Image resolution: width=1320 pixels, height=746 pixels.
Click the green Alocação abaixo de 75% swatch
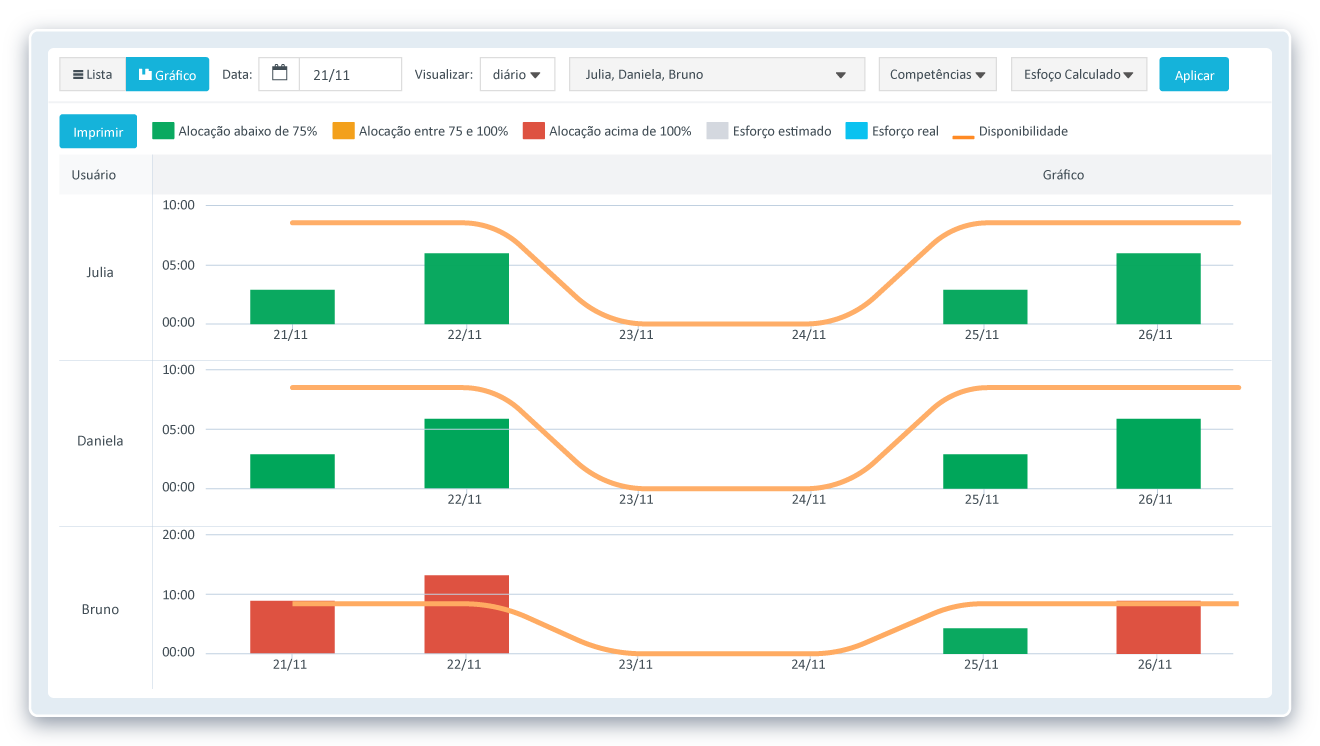point(163,131)
